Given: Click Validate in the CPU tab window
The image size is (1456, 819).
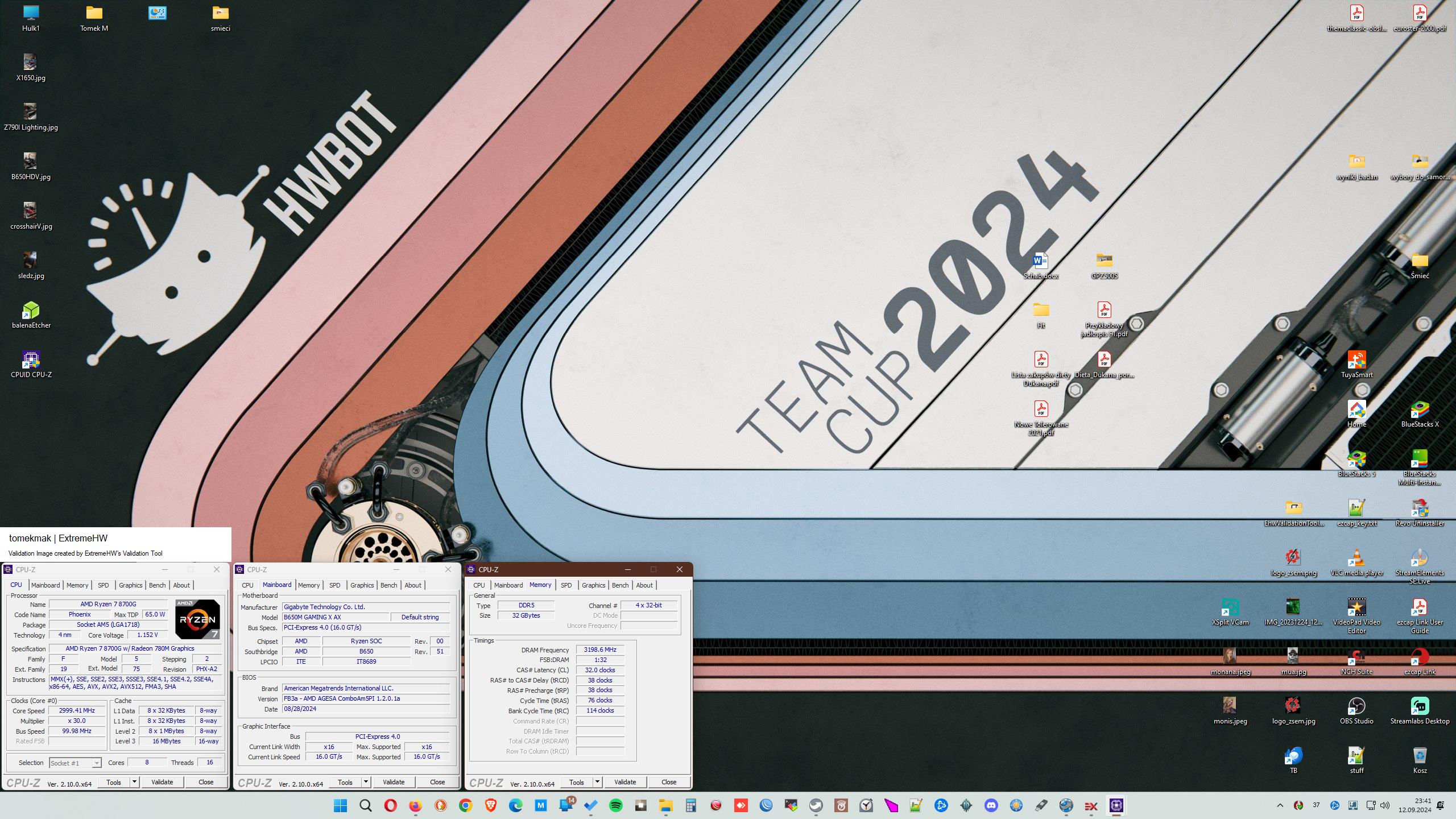Looking at the screenshot, I should pos(162,782).
